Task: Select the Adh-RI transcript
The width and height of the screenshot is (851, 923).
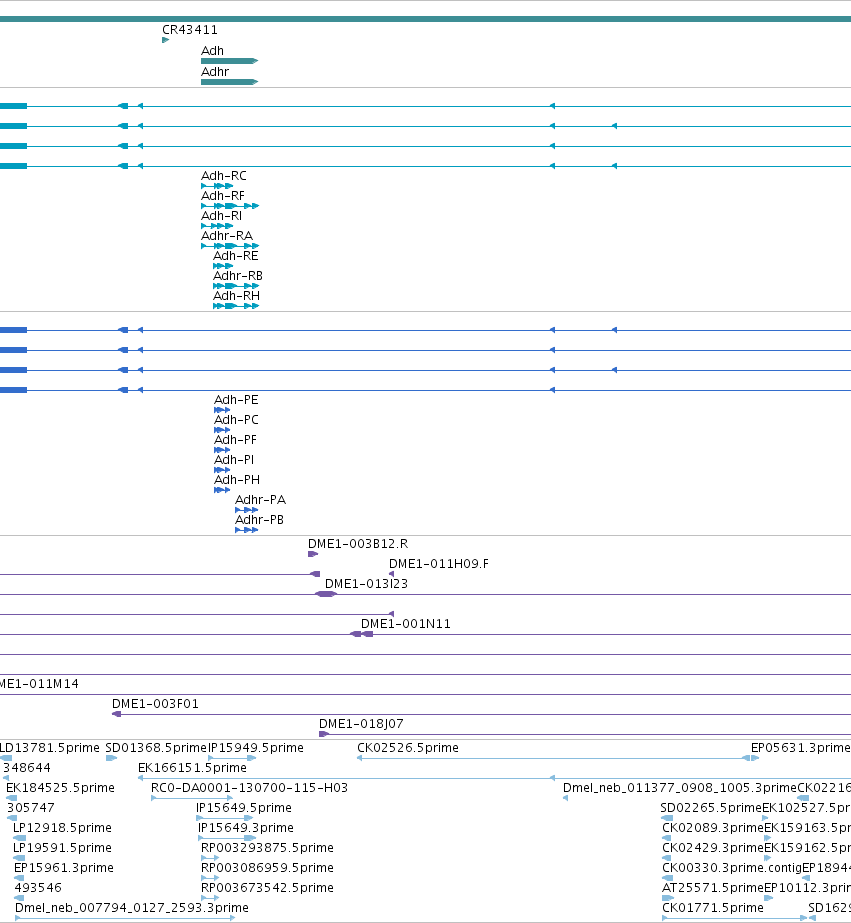Action: pyautogui.click(x=217, y=226)
